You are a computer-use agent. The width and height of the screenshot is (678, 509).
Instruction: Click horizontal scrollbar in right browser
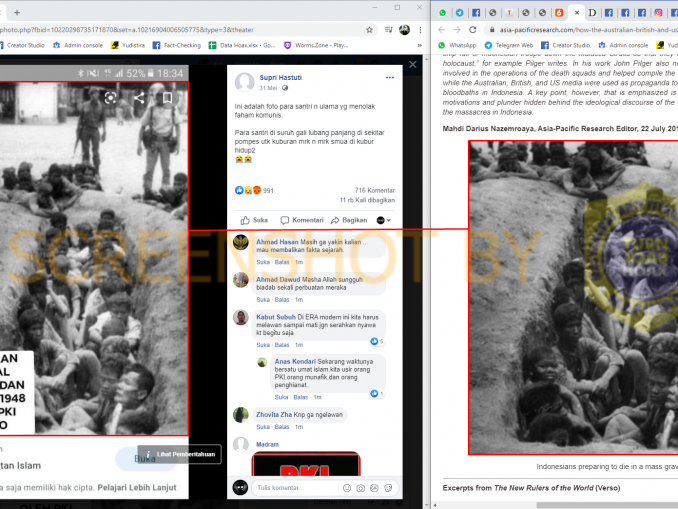(607, 505)
